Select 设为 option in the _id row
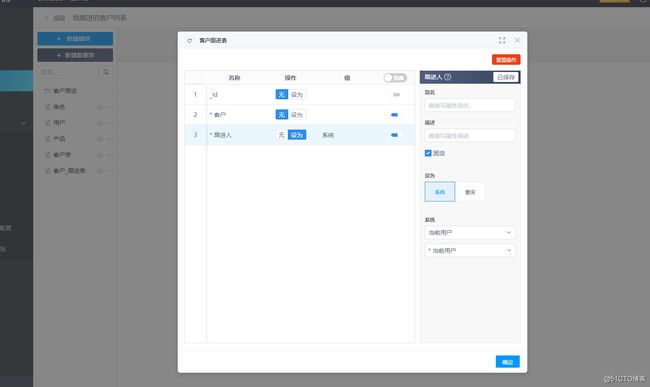 point(297,94)
